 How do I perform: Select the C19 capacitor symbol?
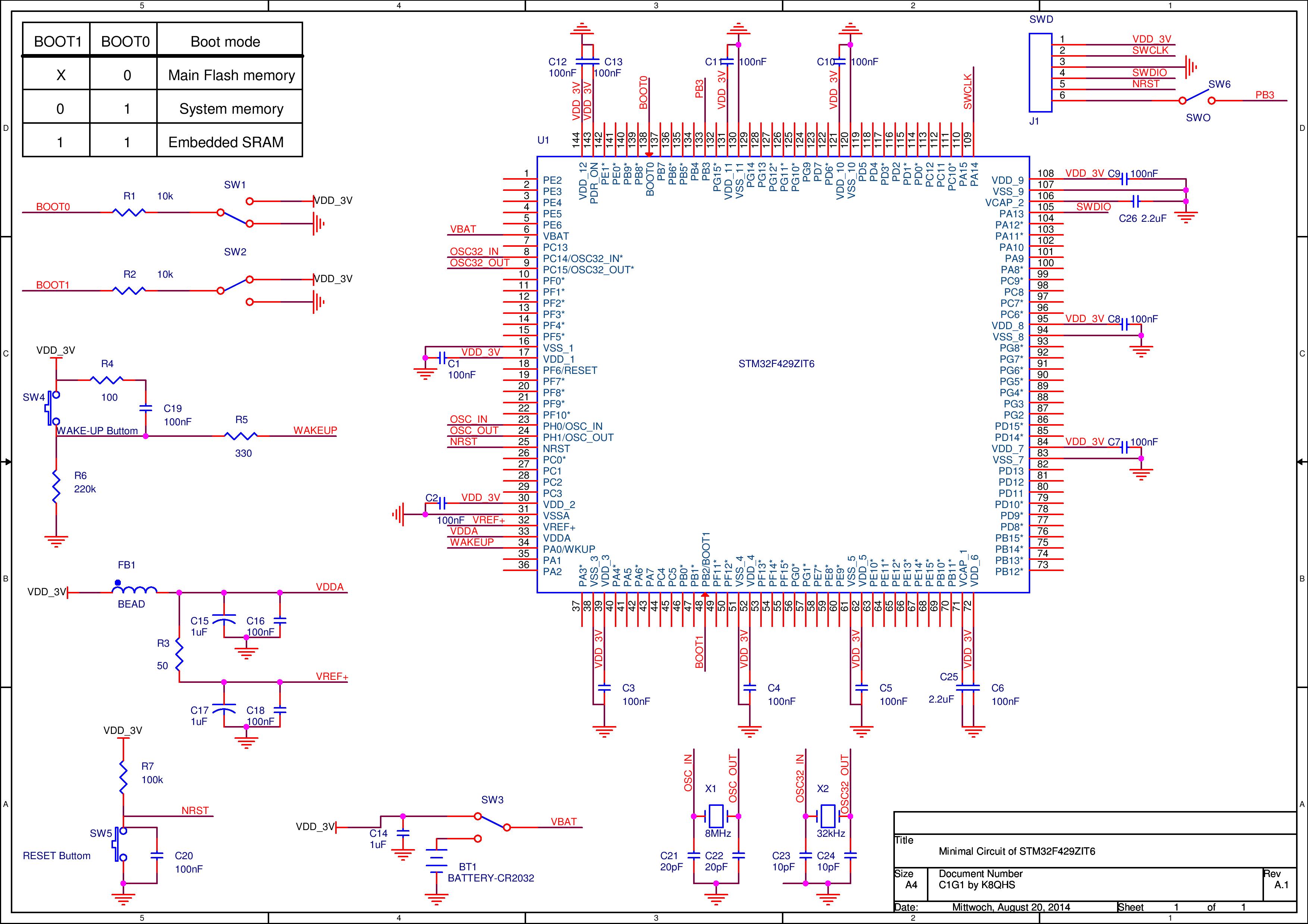pyautogui.click(x=146, y=408)
